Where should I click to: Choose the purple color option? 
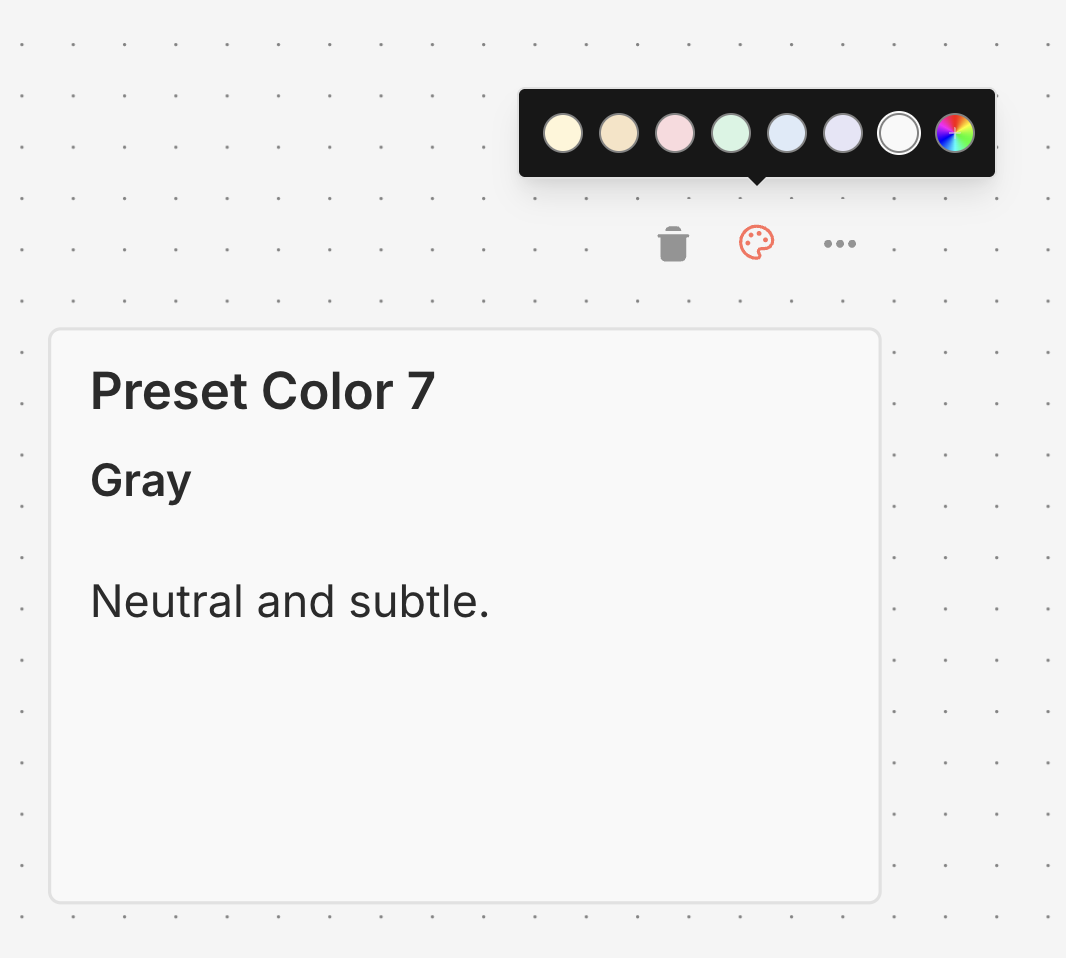(x=843, y=132)
